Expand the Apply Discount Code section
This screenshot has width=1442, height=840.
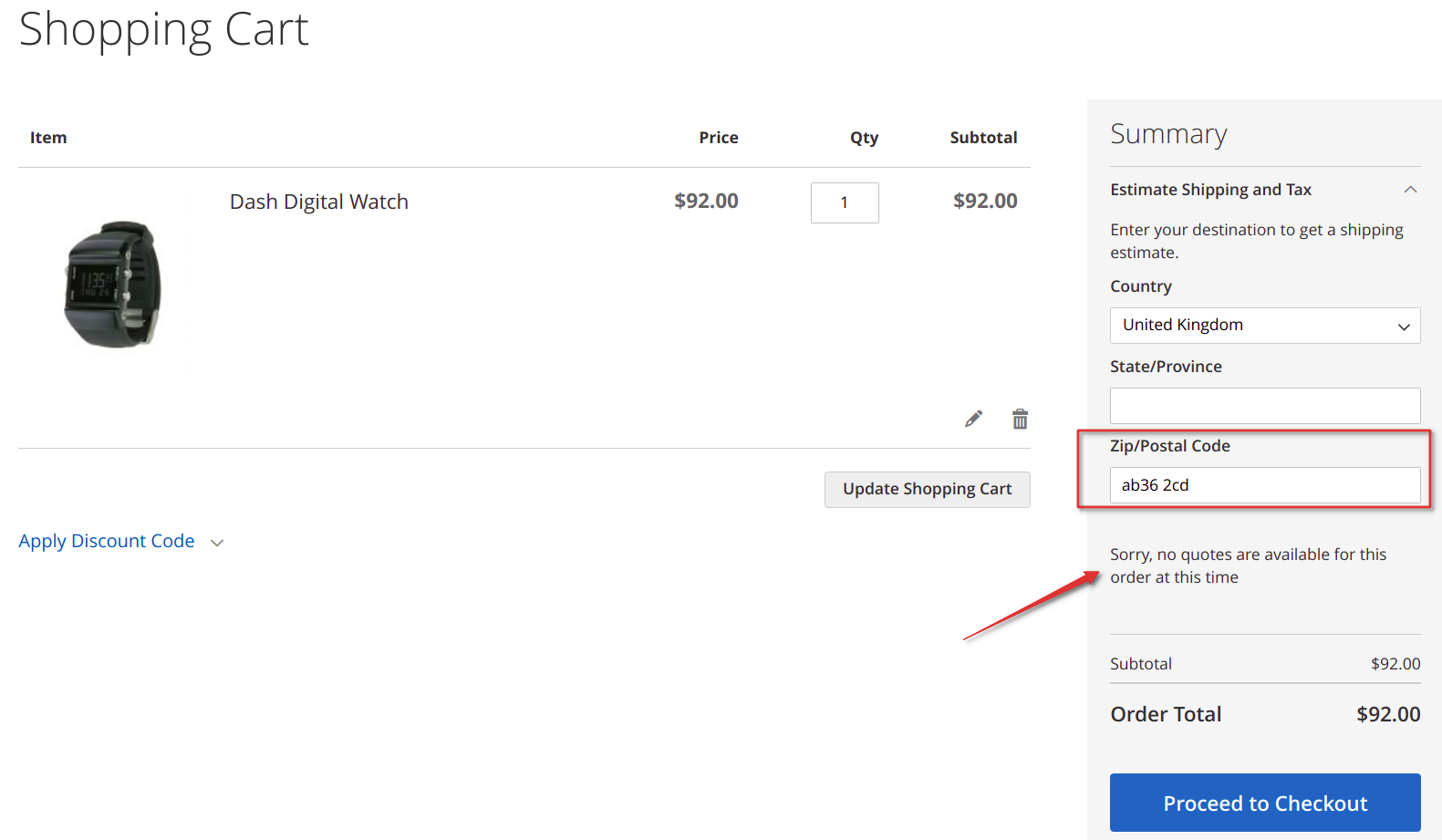pyautogui.click(x=120, y=541)
